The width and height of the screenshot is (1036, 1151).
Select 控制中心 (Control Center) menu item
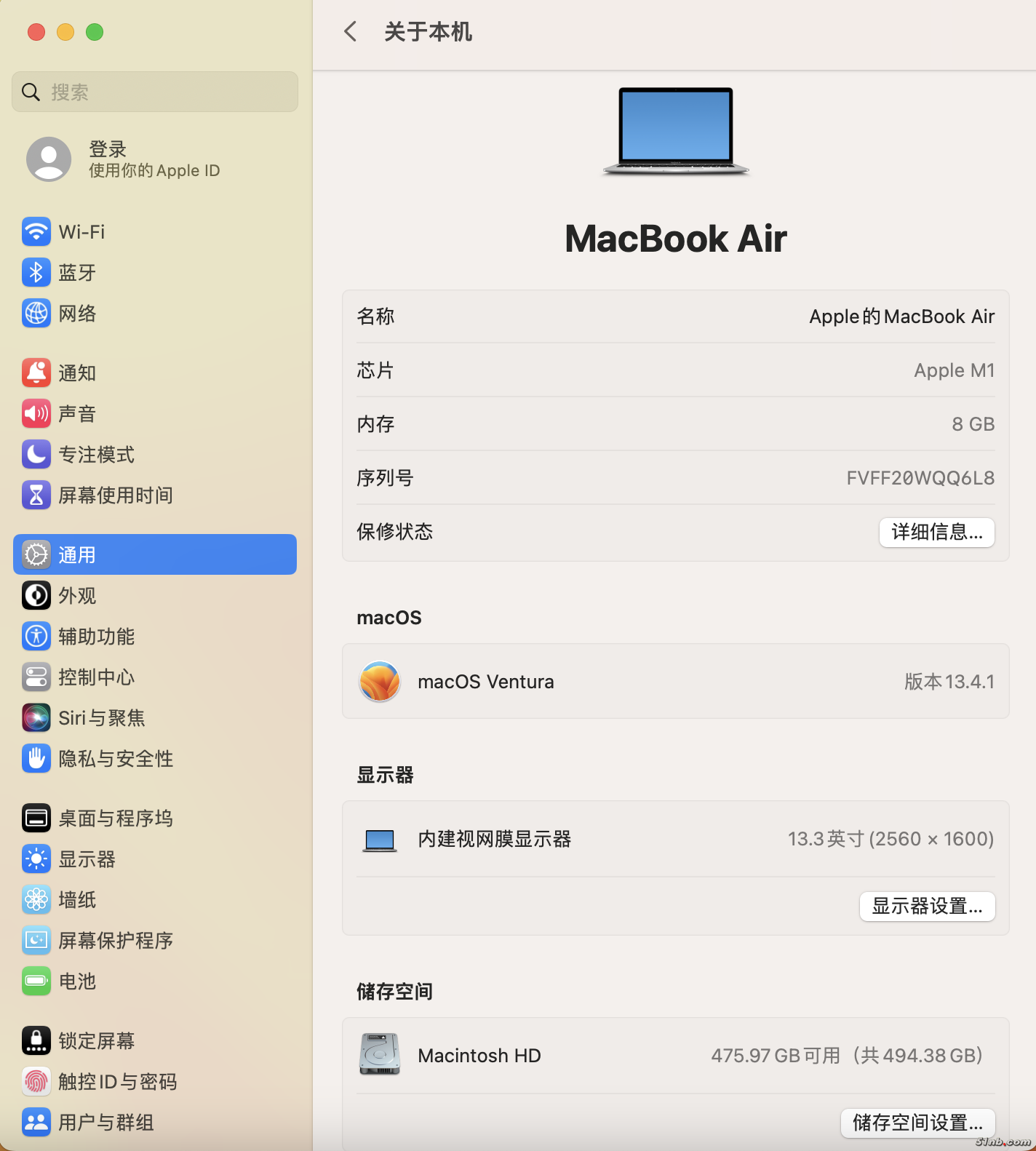(x=96, y=677)
